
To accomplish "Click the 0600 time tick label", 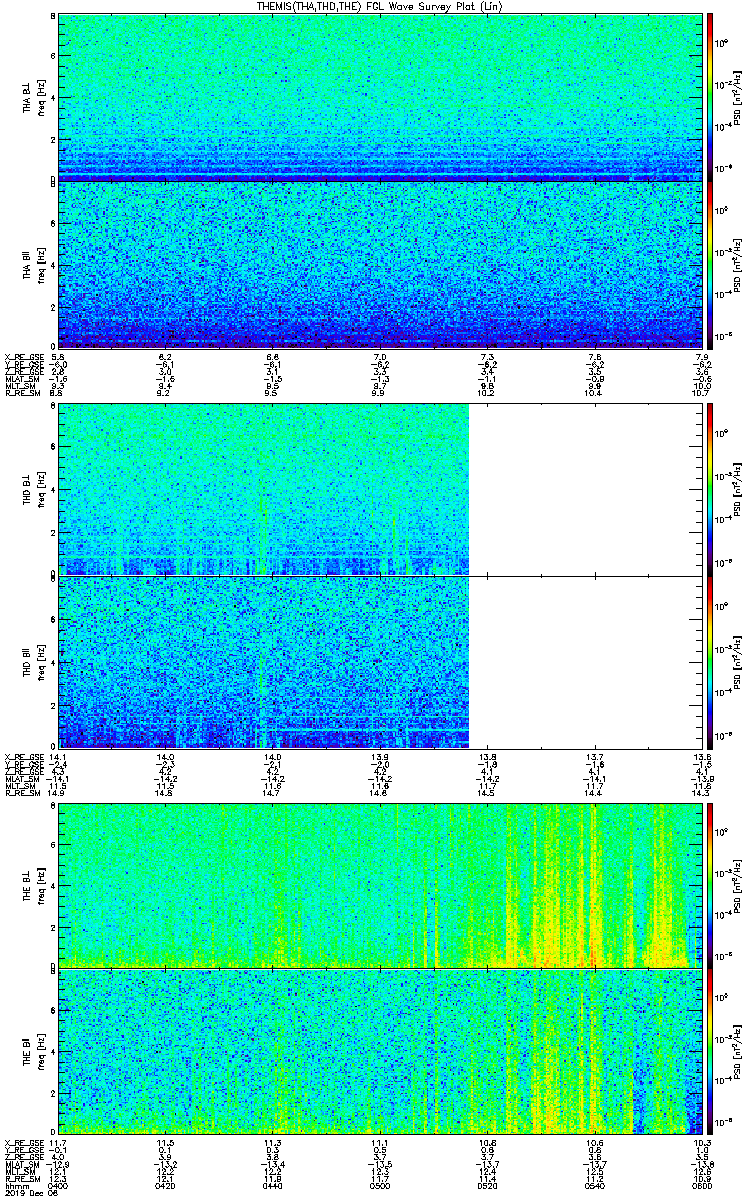I will click(x=700, y=1186).
